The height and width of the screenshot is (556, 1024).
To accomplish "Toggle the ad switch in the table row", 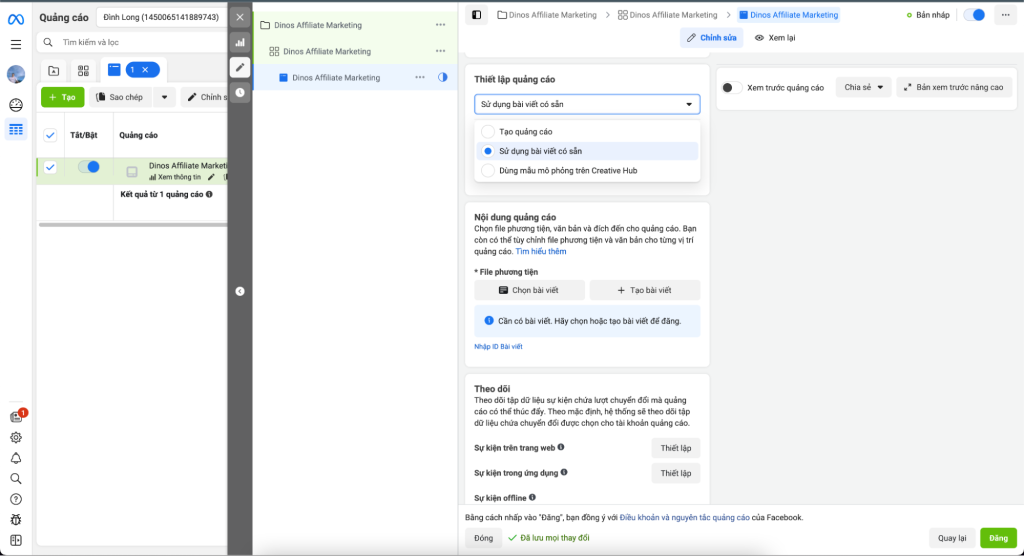I will (x=89, y=167).
